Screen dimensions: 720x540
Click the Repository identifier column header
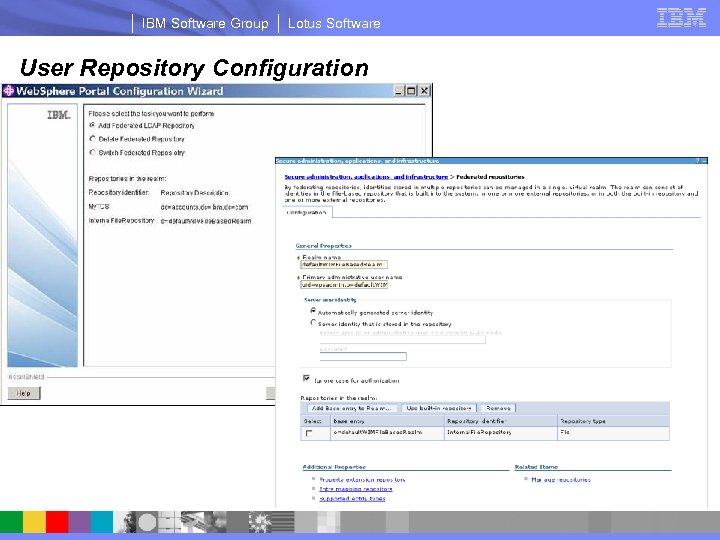click(501, 421)
